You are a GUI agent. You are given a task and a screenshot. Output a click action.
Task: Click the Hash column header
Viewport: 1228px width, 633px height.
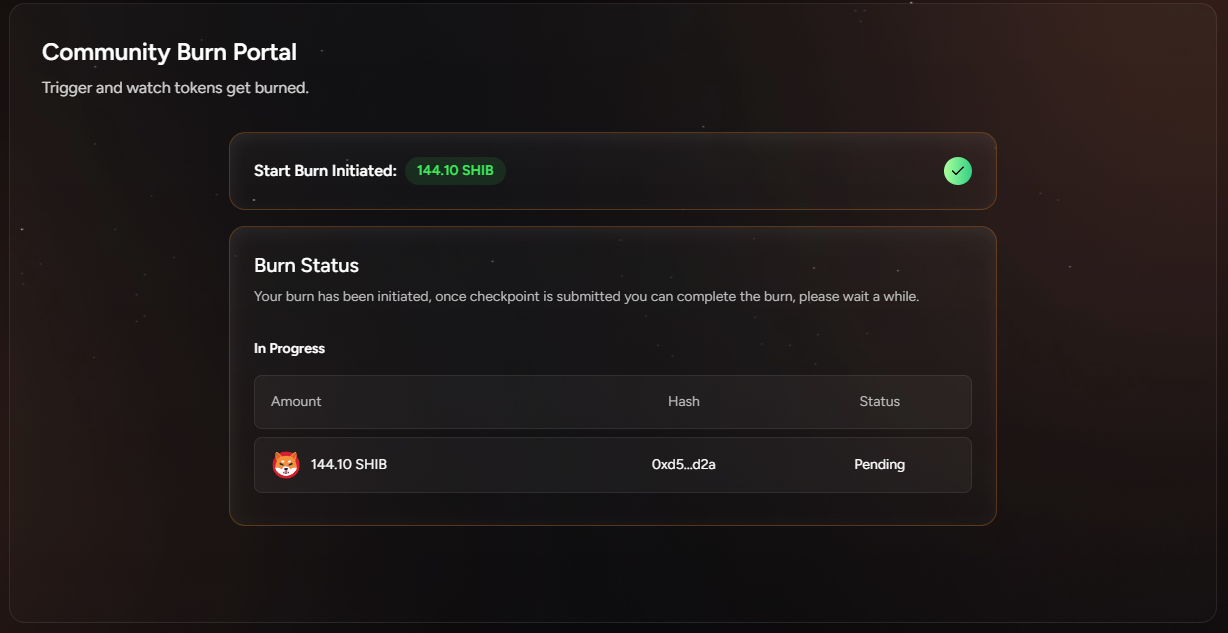pos(683,401)
